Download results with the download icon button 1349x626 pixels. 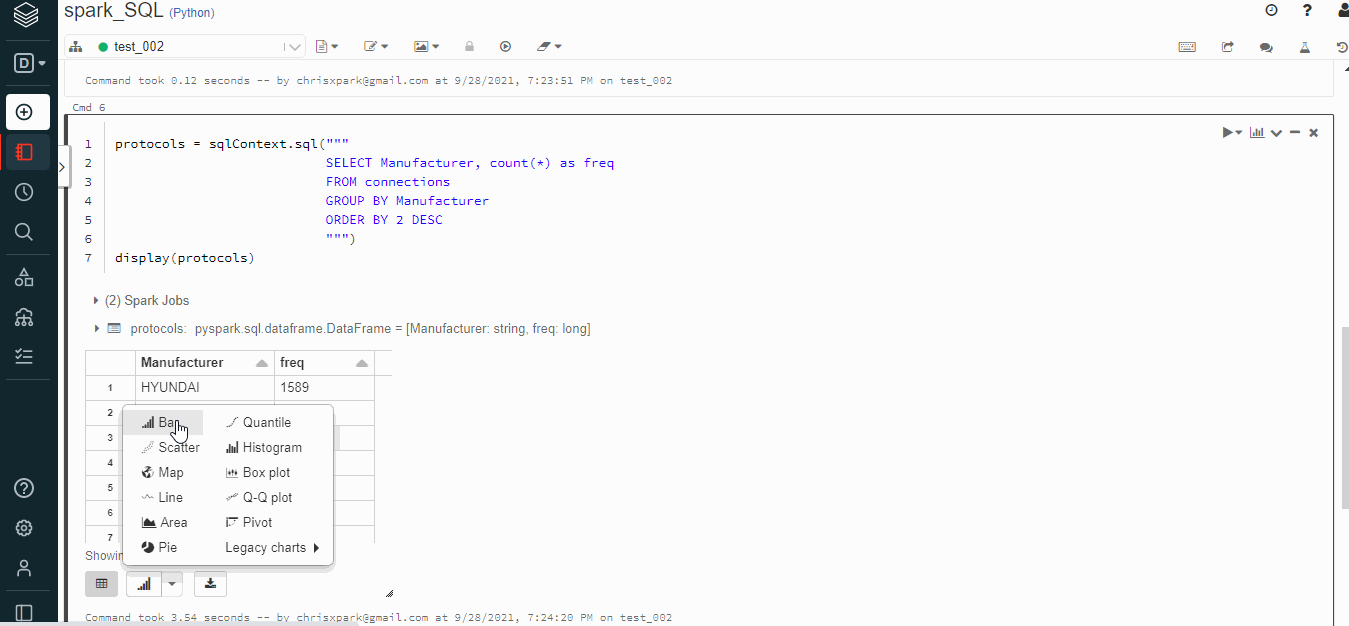(210, 583)
